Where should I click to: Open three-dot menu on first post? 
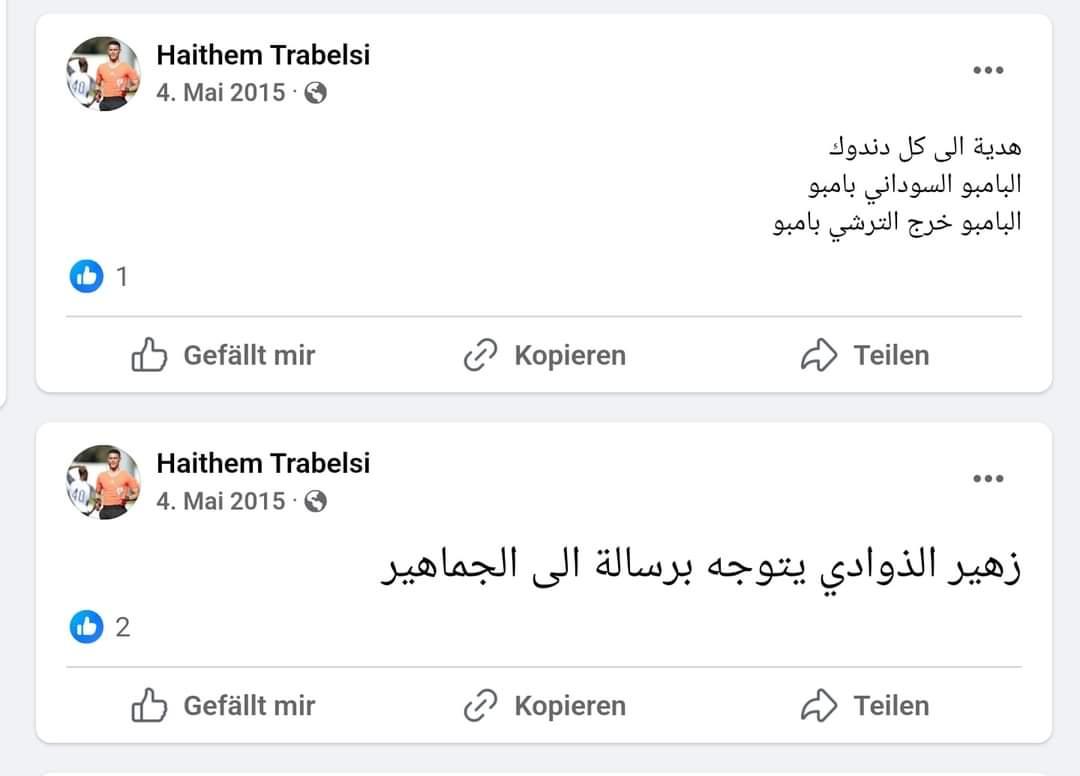(x=988, y=70)
